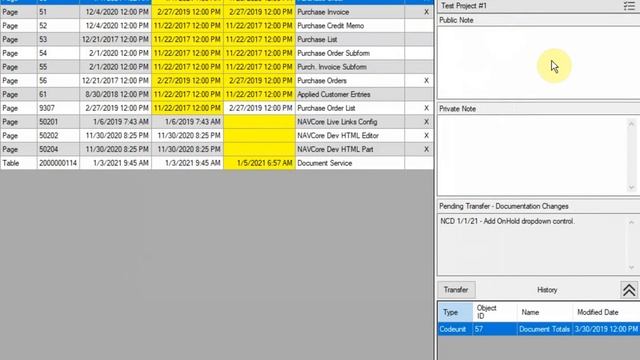
Task: Click 3/30/2019 12:00 PM history date cell
Action: [606, 329]
